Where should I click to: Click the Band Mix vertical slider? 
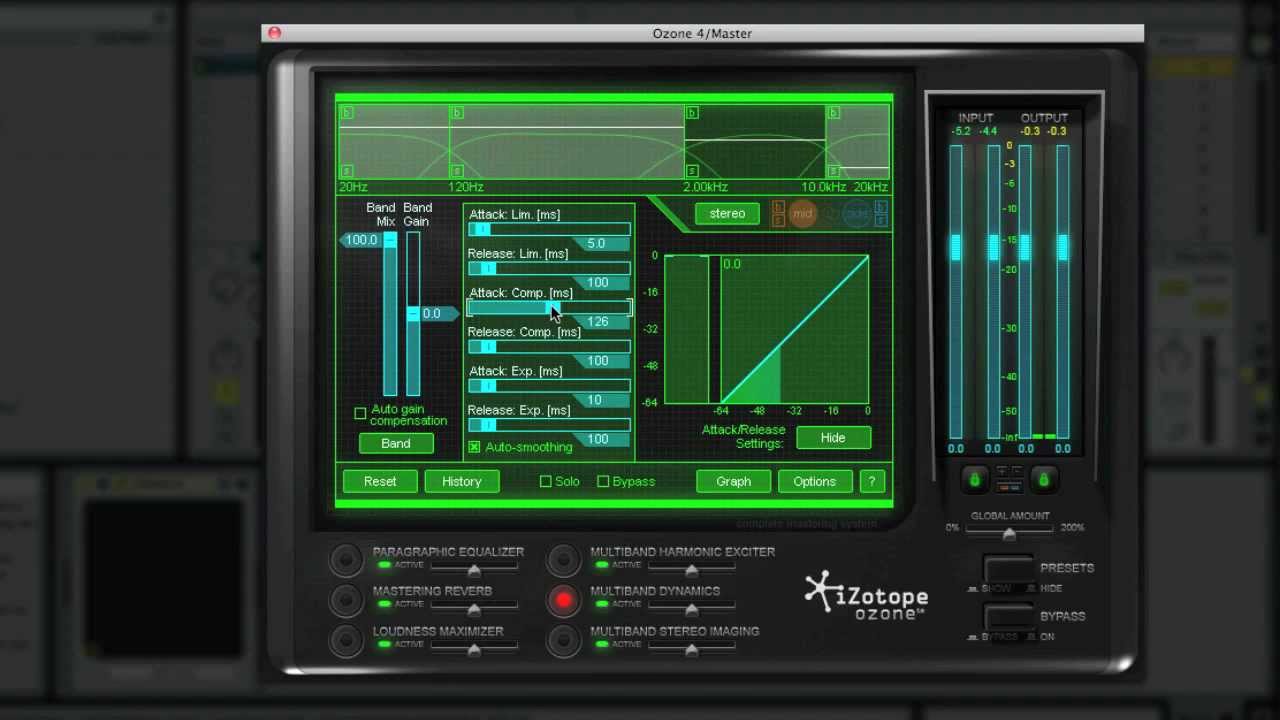pos(390,314)
